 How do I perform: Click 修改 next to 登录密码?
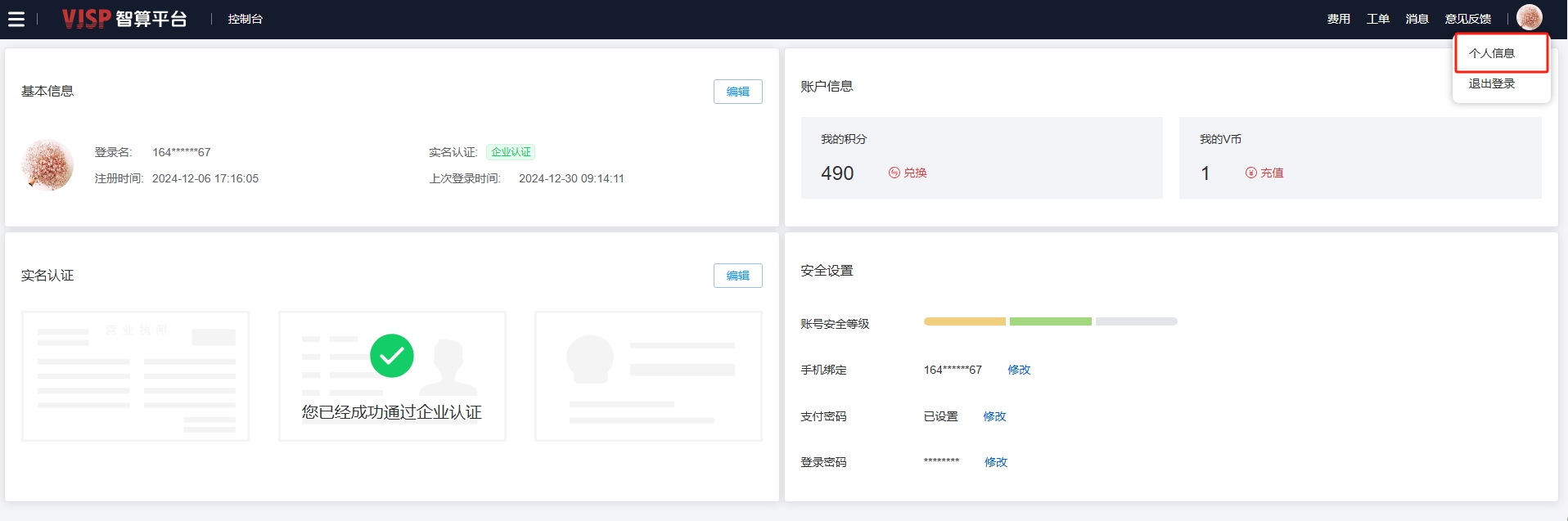[x=996, y=462]
